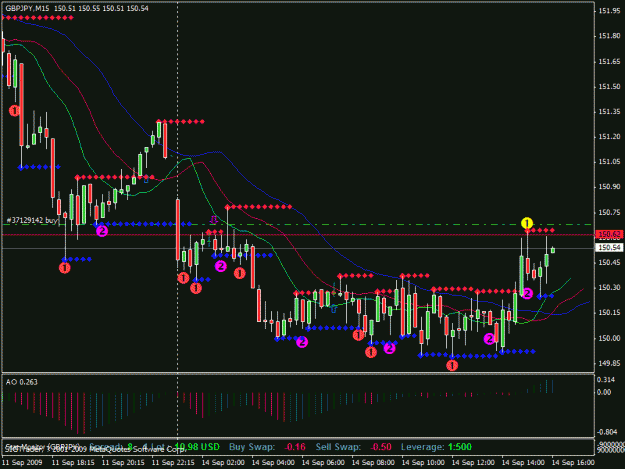Click the "11 Sep 22:15" time label
The height and width of the screenshot is (469, 625).
click(173, 463)
